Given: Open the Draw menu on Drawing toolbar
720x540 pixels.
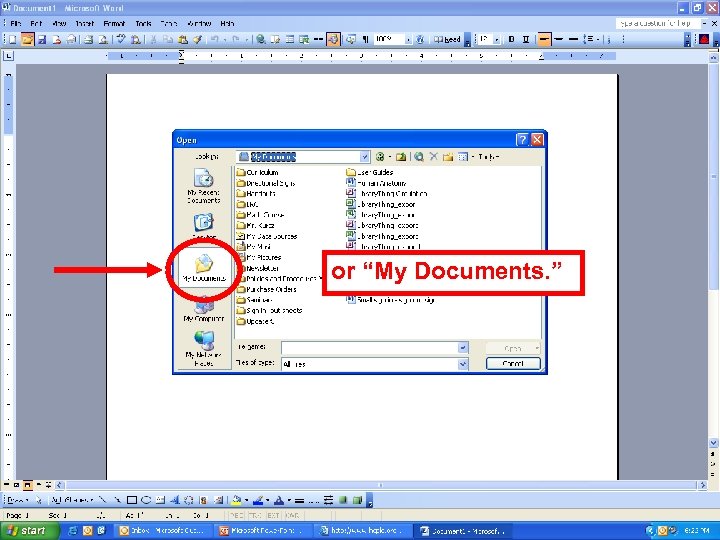Looking at the screenshot, I should 17,500.
